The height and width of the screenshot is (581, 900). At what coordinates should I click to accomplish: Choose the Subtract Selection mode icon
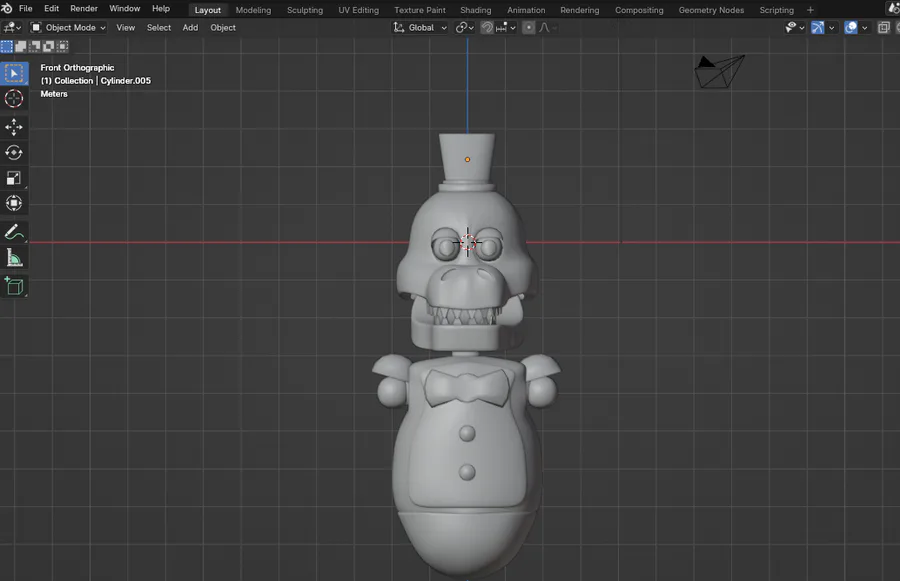tap(34, 47)
